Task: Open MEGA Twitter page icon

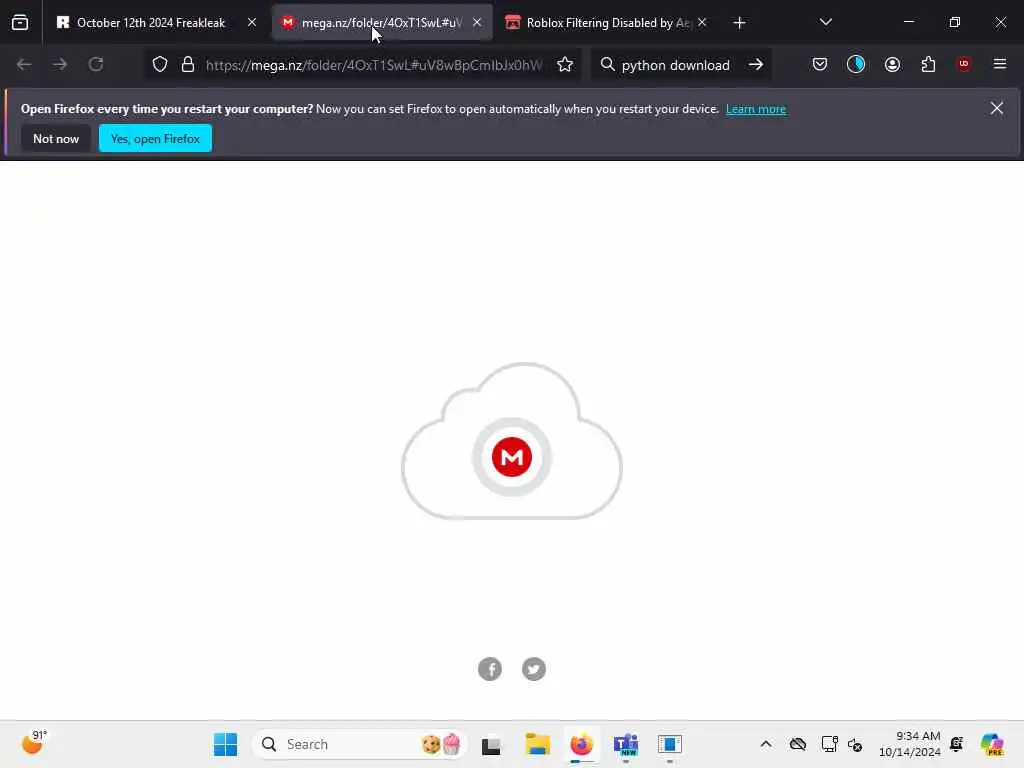Action: pos(534,669)
